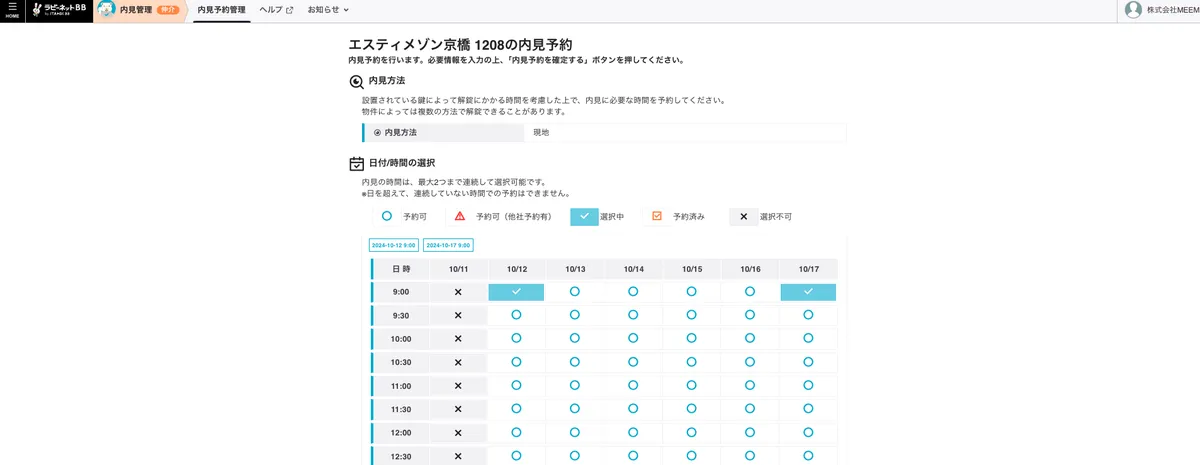Click the 2024-10-12 9:00 selection tag

point(393,245)
